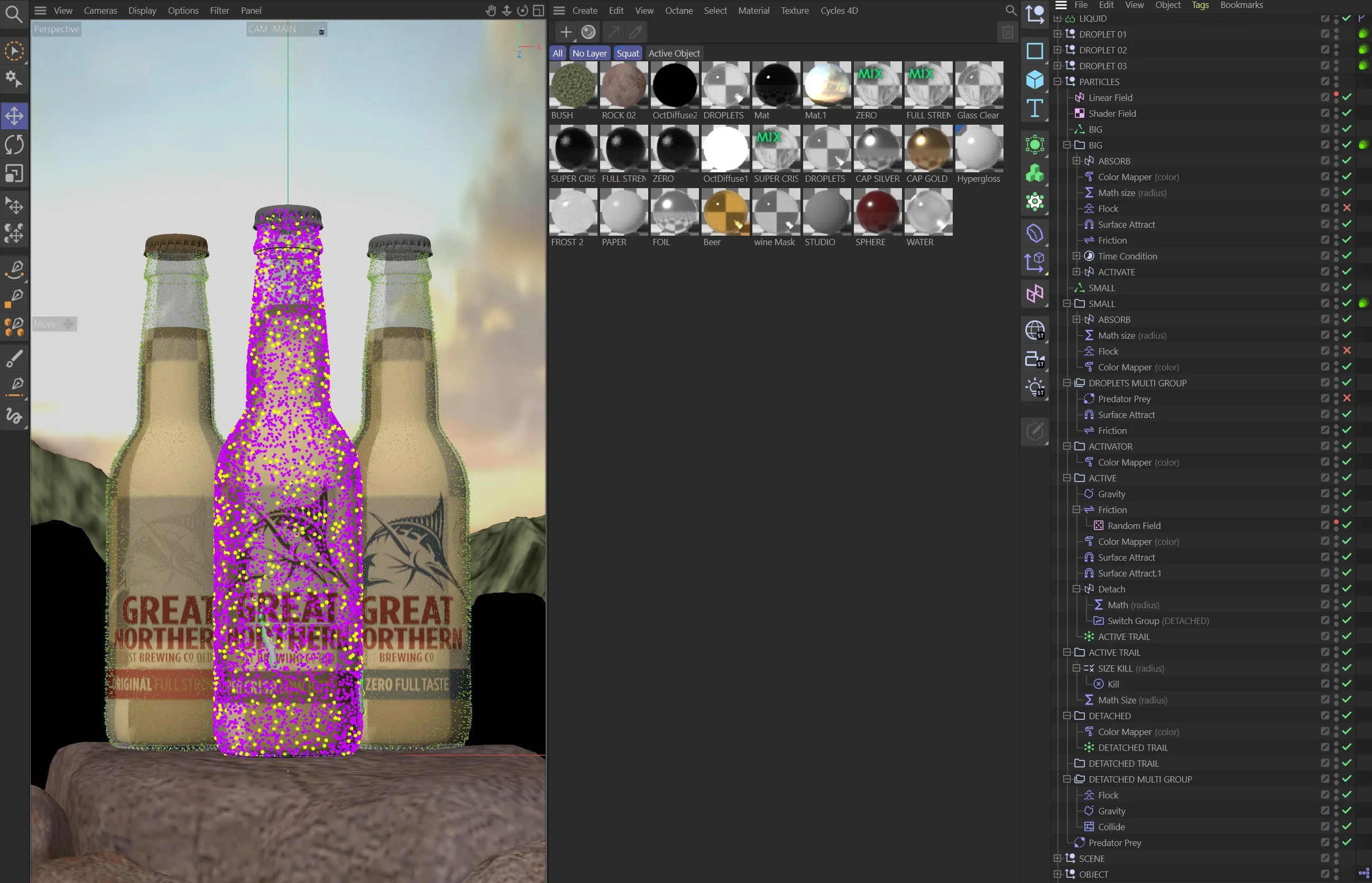Viewport: 1372px width, 883px height.
Task: Toggle Linear Field enable checkmark
Action: 1347,97
